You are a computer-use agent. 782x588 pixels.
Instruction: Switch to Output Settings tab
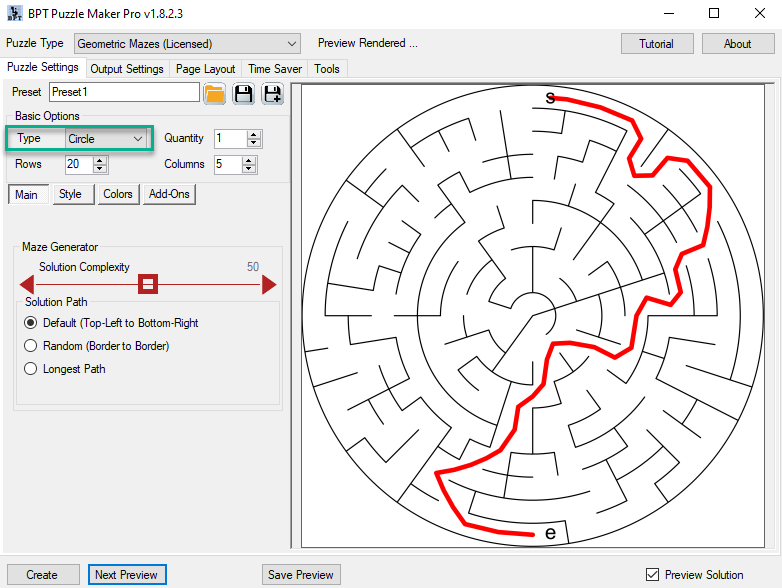click(x=127, y=69)
